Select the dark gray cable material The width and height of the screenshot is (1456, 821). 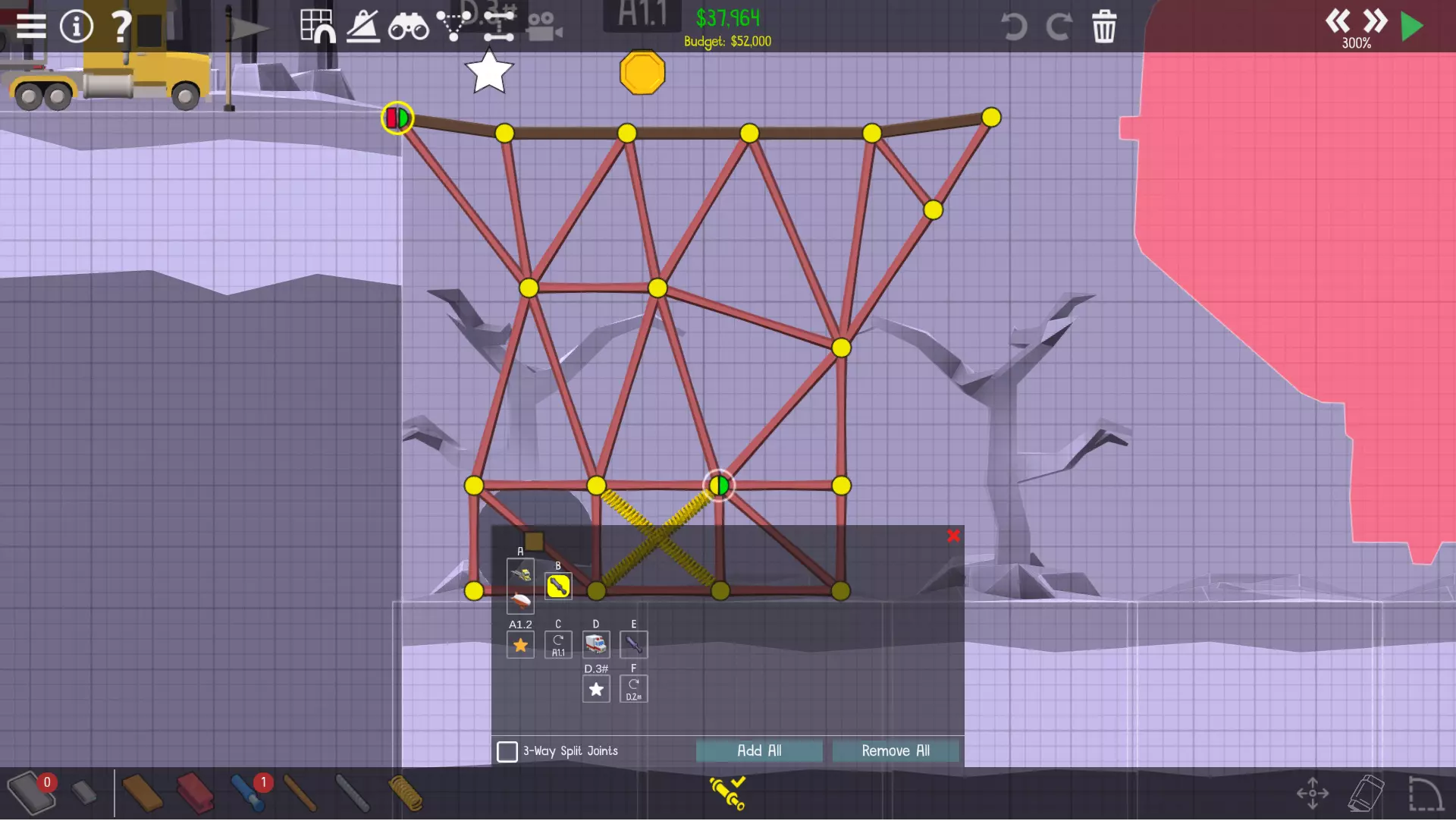click(352, 793)
